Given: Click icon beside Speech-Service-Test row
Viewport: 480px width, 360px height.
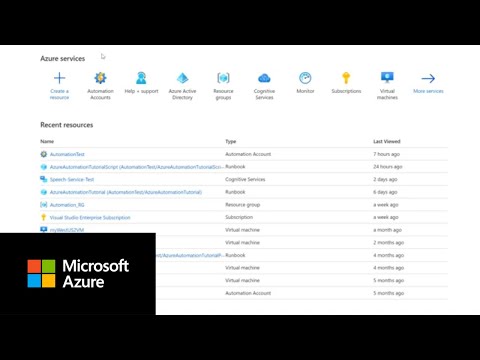Looking at the screenshot, I should coord(44,179).
